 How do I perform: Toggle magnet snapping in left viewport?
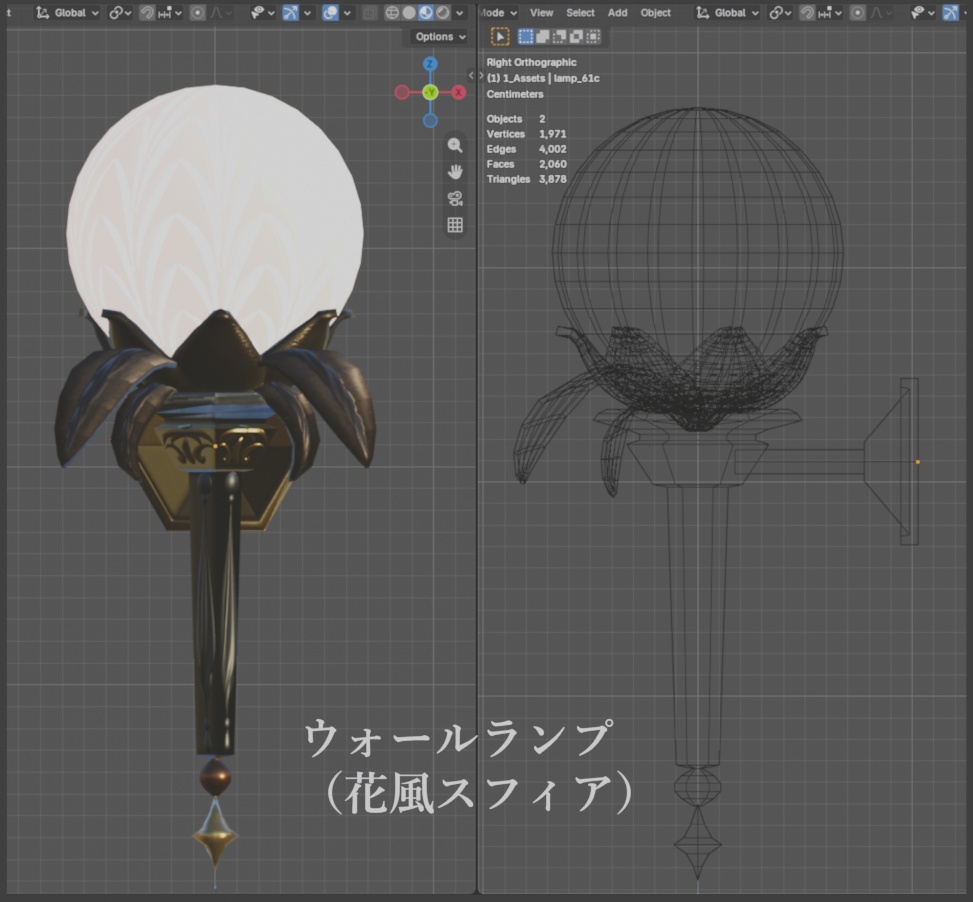[146, 12]
